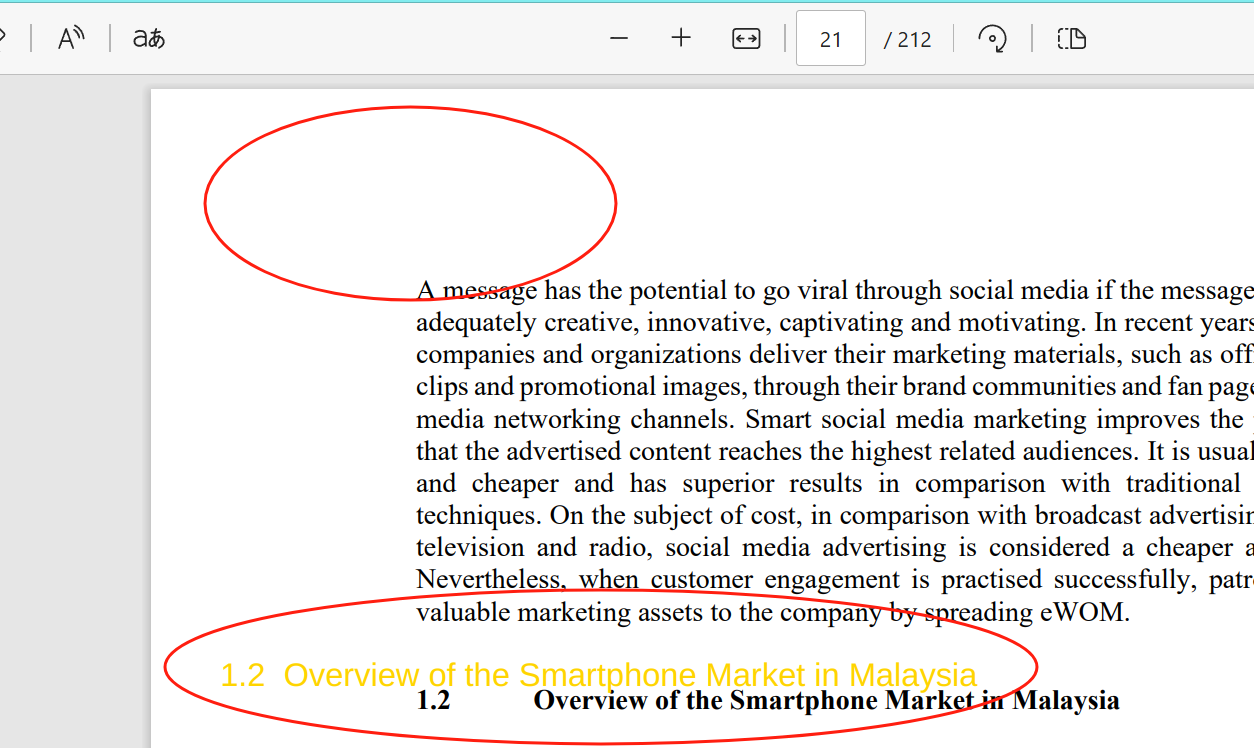Click the bold heading 'Overview of the Smartphone Market in Malaysia'

(826, 700)
